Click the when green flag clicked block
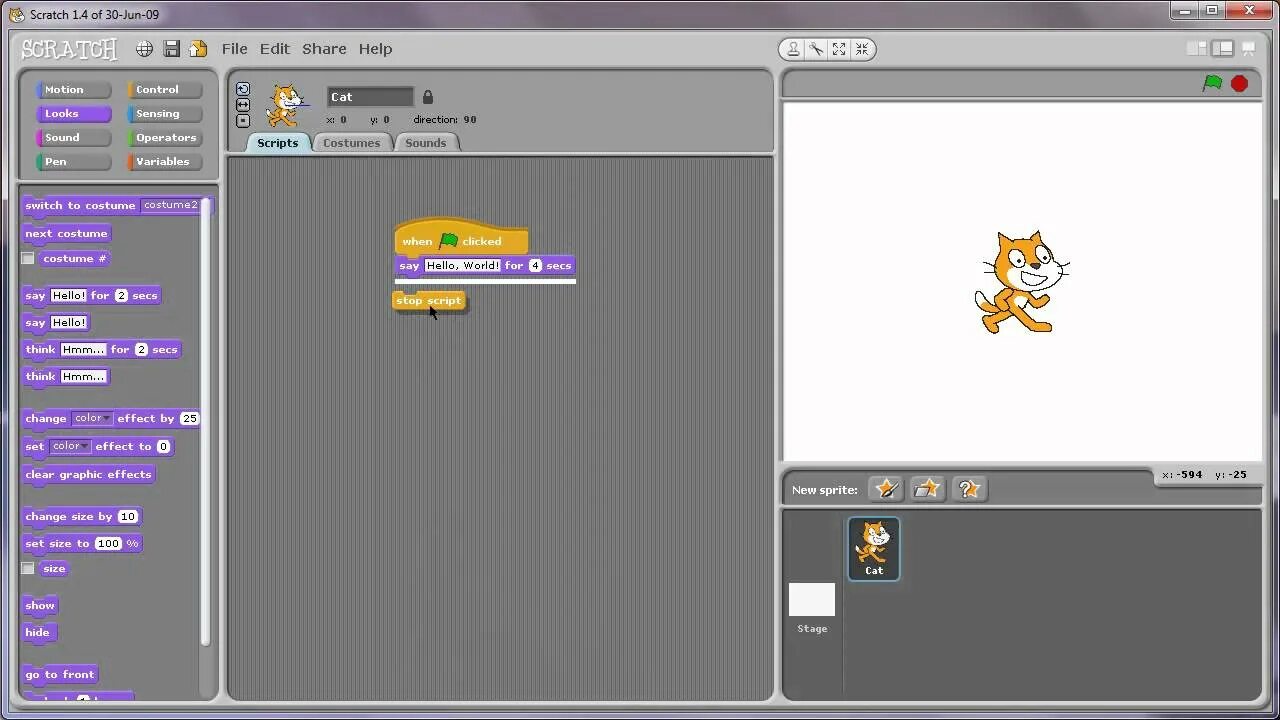Viewport: 1280px width, 720px height. click(461, 240)
